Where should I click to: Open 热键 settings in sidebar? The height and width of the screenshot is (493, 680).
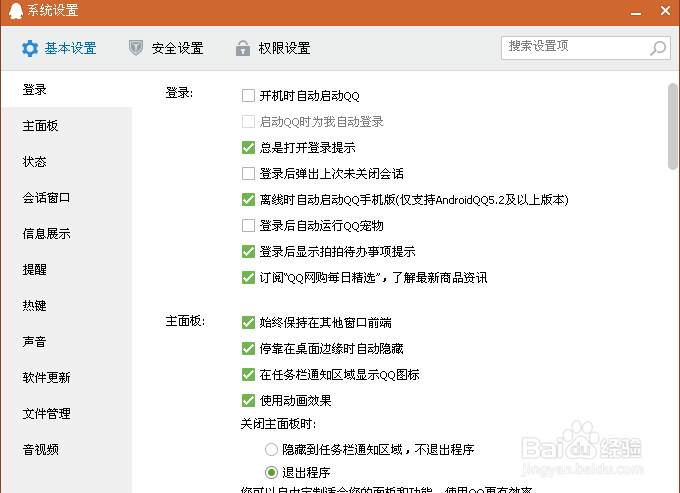(66, 306)
